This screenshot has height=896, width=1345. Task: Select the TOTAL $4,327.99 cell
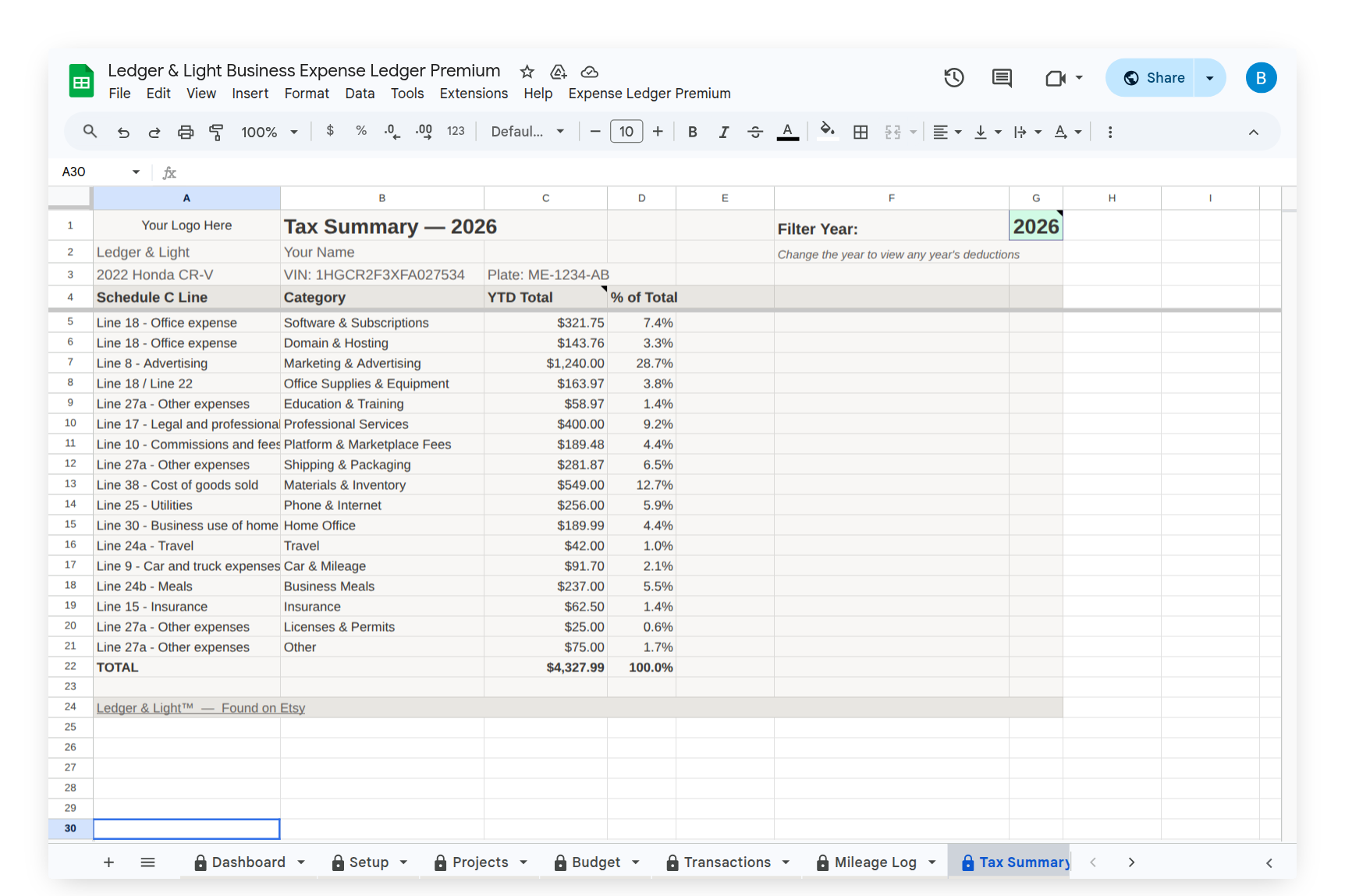click(x=545, y=668)
